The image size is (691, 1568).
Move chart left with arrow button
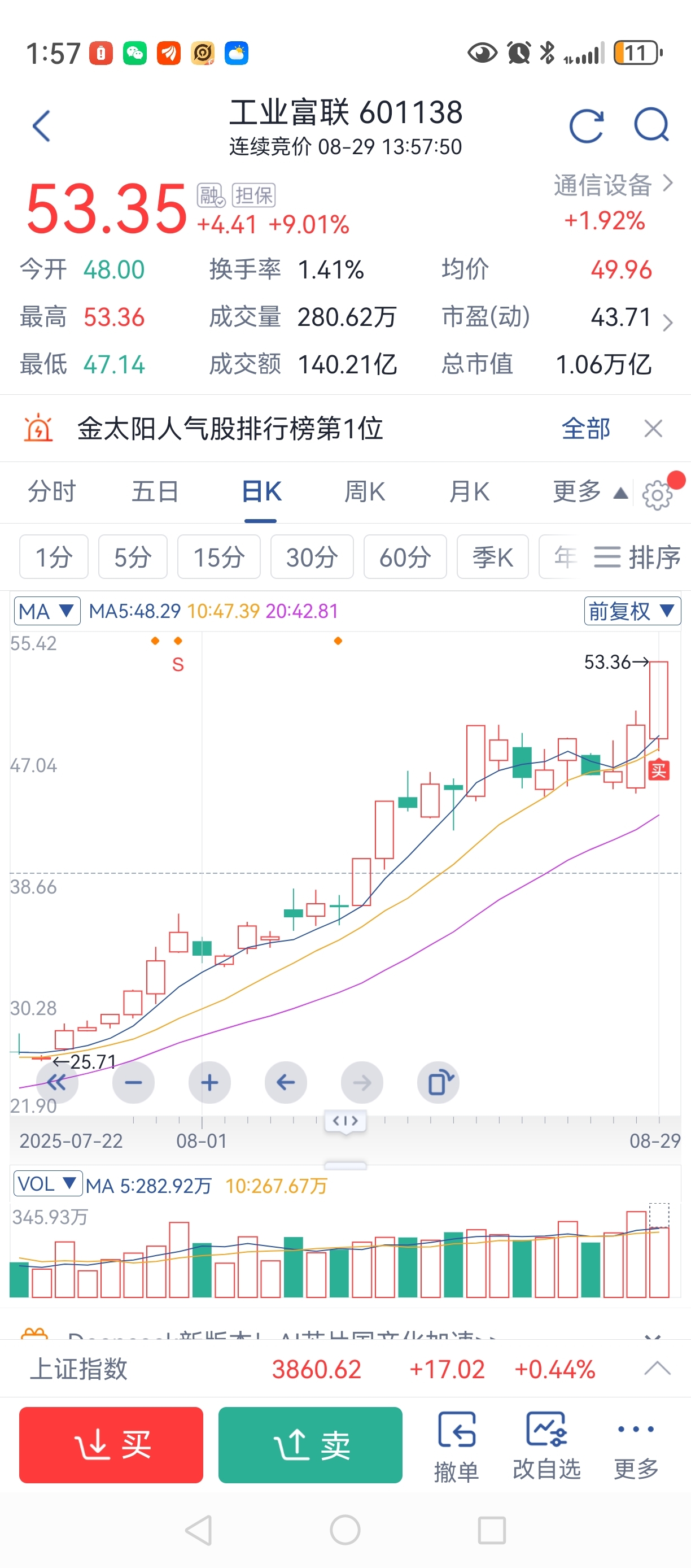click(286, 1082)
